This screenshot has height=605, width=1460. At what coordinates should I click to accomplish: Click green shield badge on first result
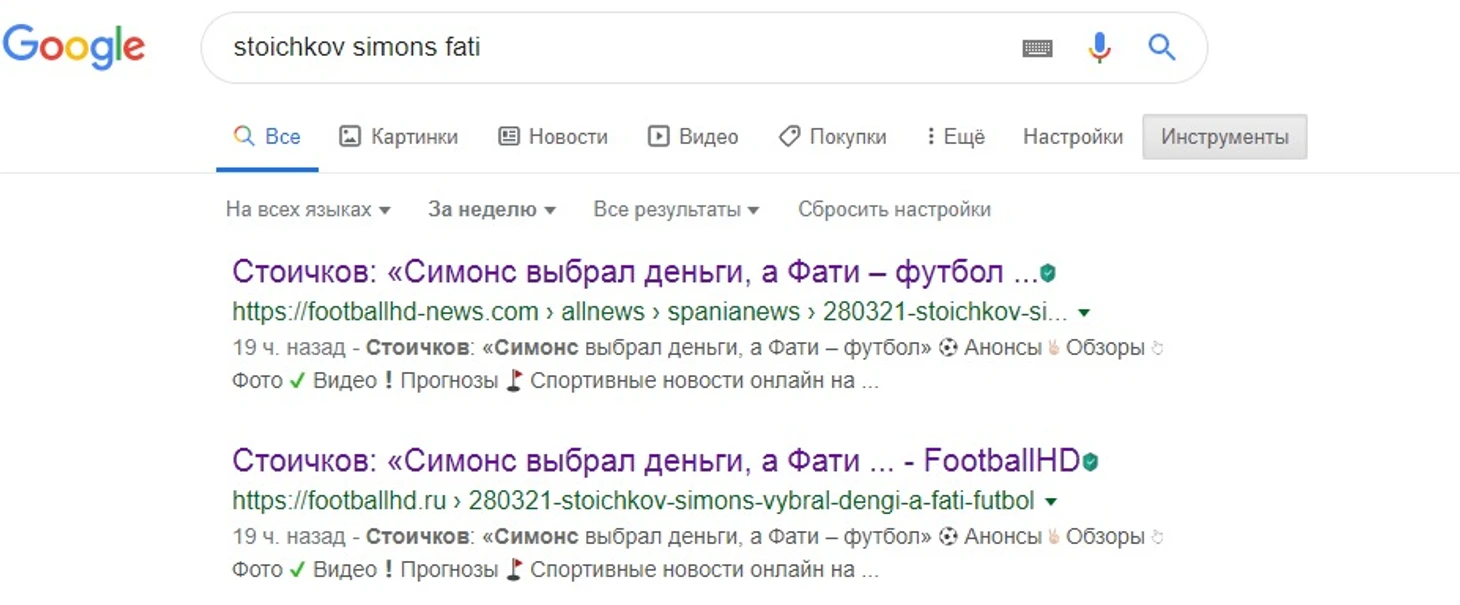[x=1048, y=273]
